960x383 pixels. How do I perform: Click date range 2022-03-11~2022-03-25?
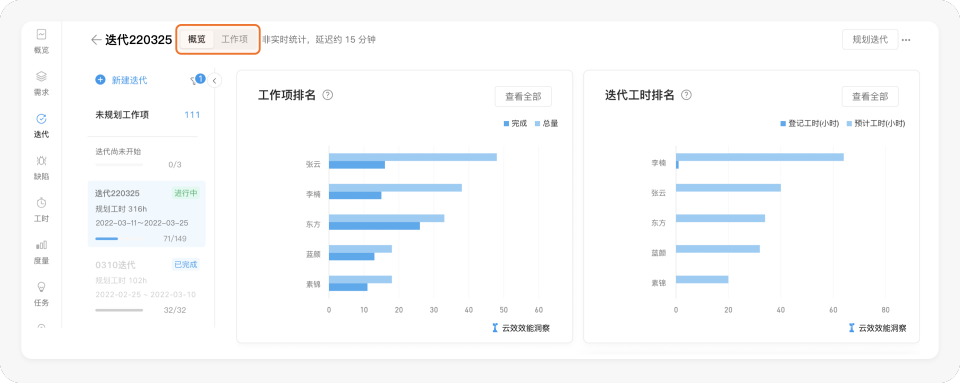[142, 223]
